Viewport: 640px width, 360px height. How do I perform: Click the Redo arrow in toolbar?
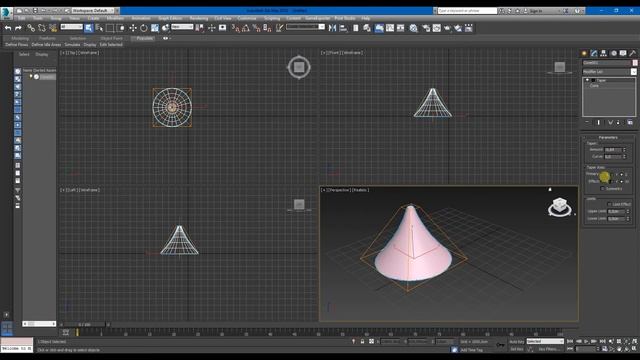point(18,28)
